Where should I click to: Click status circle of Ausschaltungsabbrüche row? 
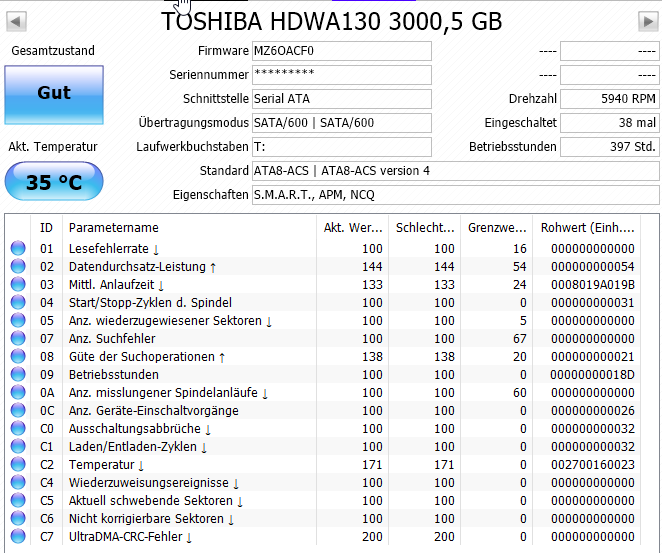18,428
